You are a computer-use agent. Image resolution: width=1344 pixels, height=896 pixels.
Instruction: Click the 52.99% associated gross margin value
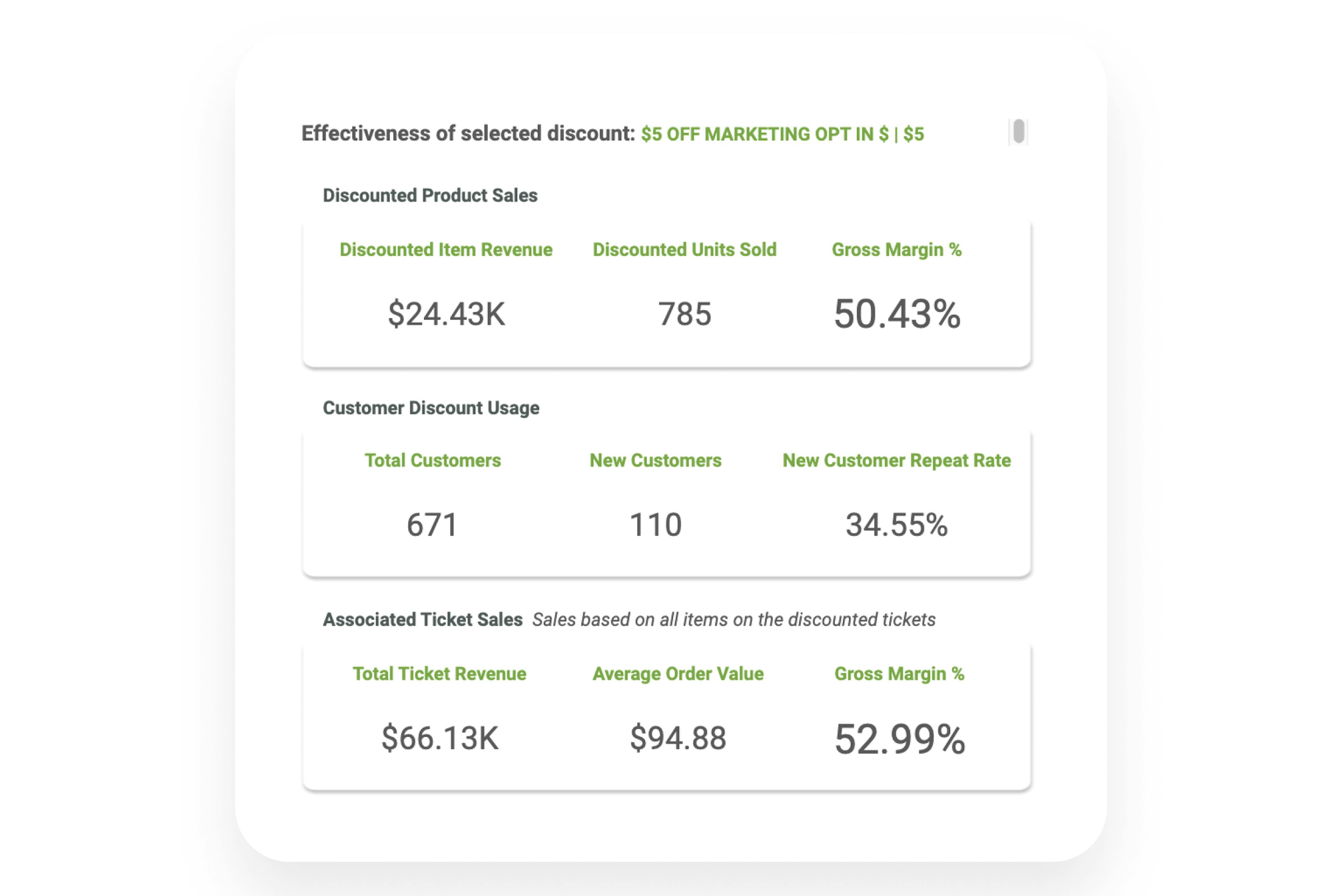[x=899, y=739]
